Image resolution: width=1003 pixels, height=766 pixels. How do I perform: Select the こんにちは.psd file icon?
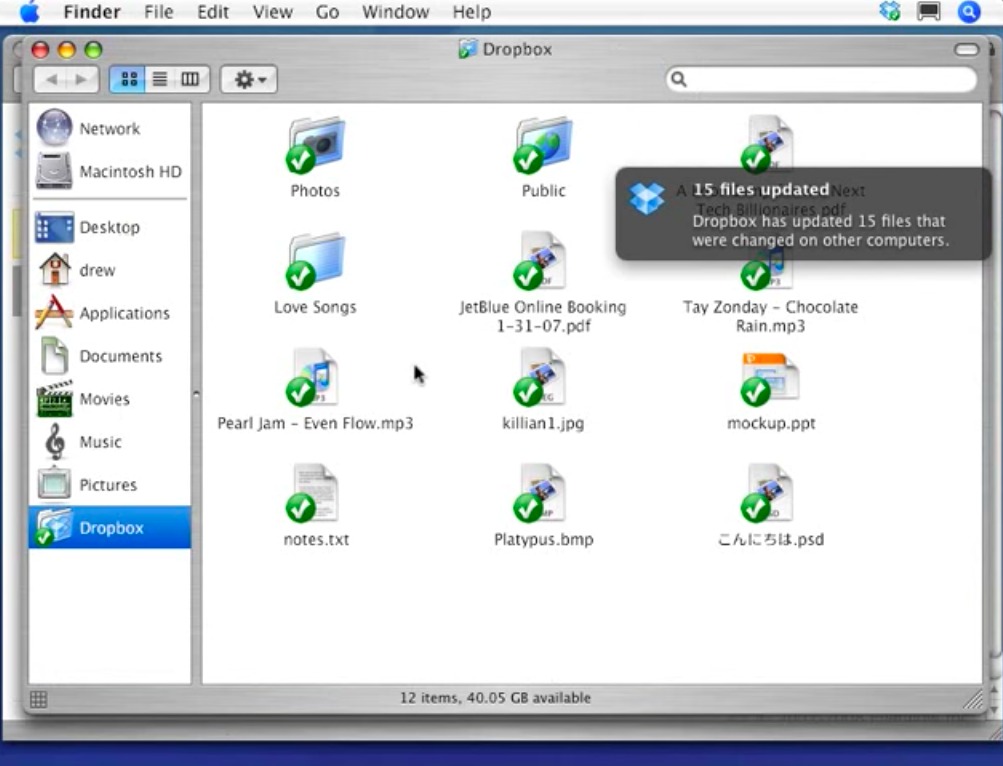tap(768, 493)
